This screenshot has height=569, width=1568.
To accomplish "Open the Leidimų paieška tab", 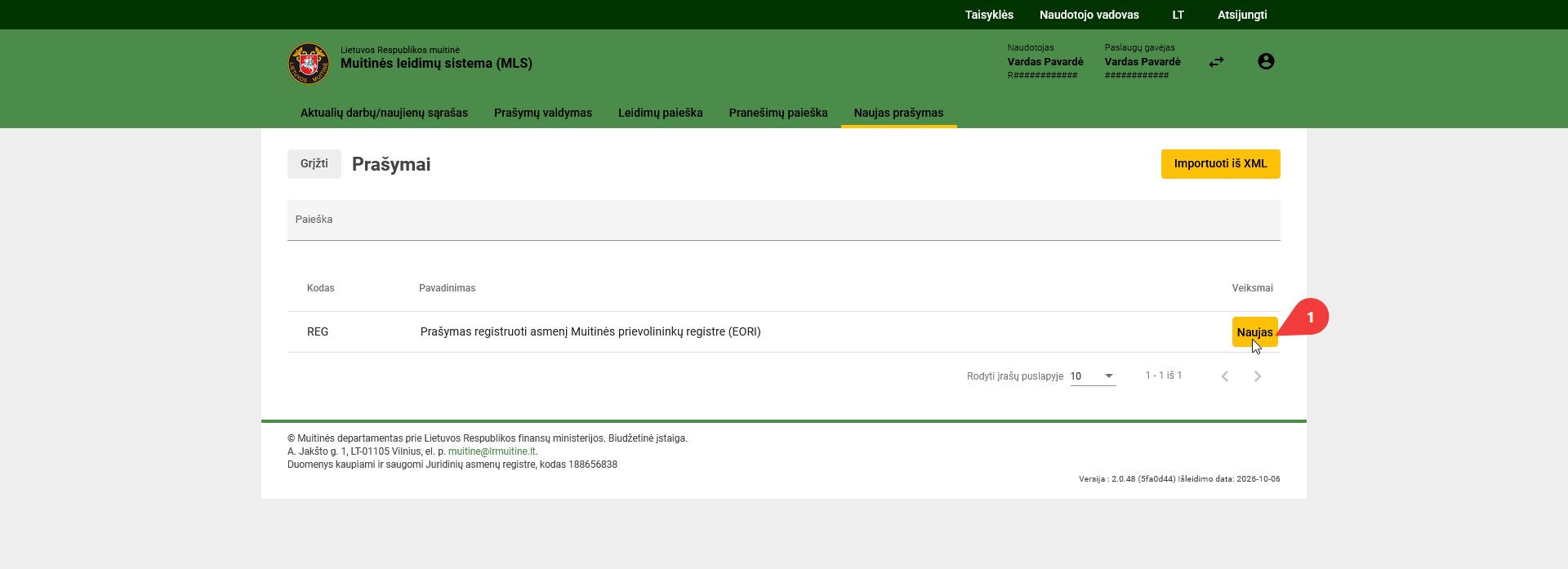I will tap(661, 113).
